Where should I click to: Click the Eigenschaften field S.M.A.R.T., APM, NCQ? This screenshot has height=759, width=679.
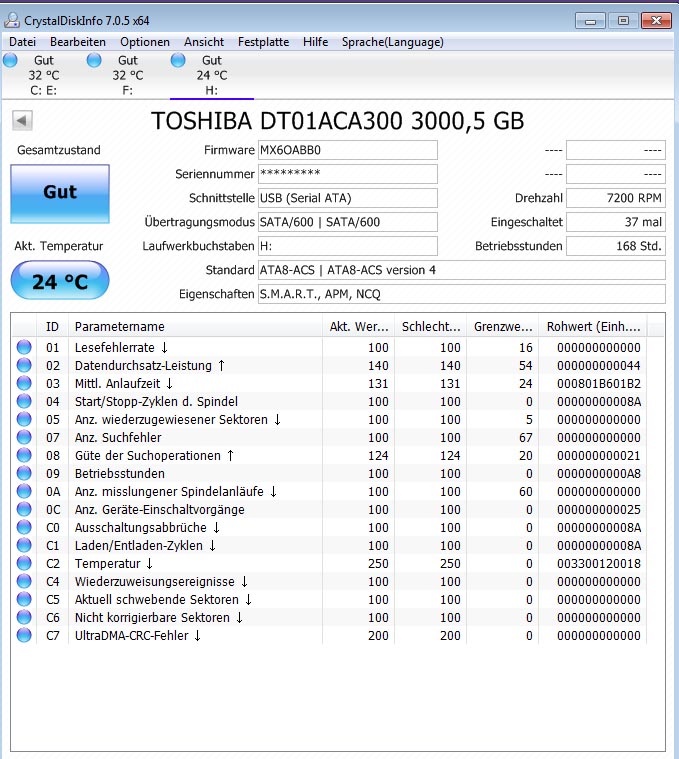(x=462, y=294)
